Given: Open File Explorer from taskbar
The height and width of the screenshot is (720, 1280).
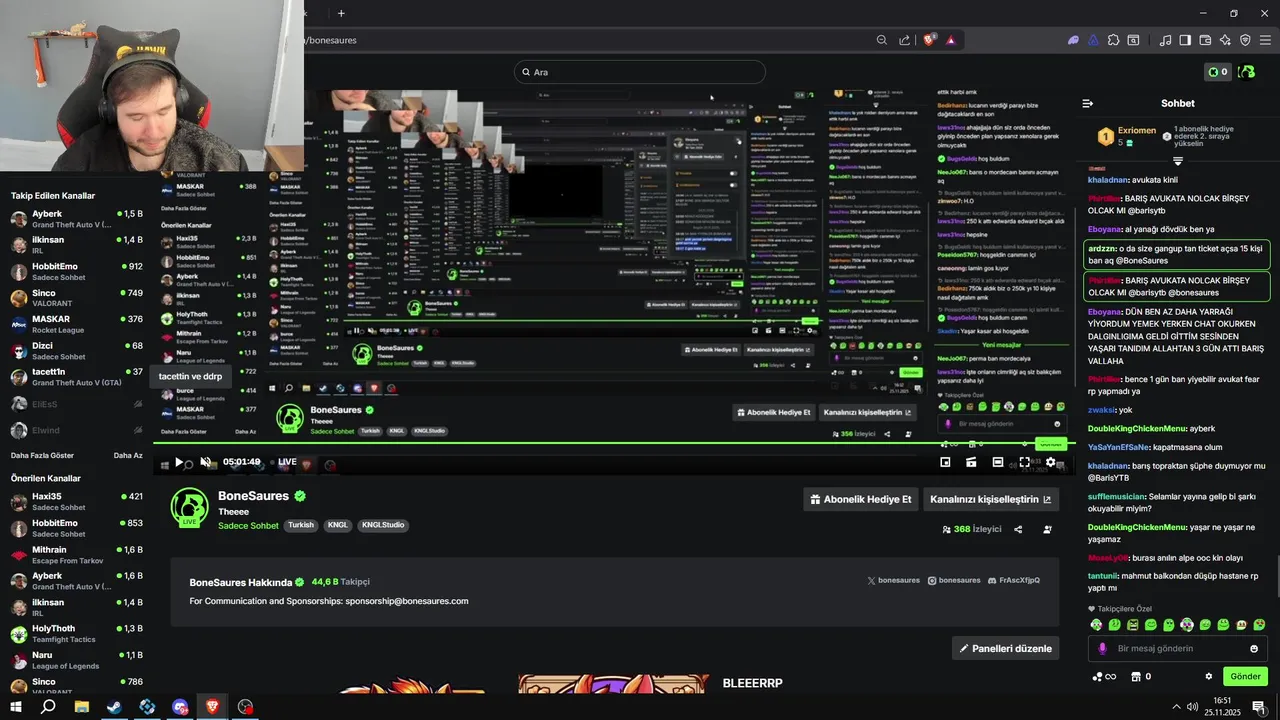Looking at the screenshot, I should 82,707.
